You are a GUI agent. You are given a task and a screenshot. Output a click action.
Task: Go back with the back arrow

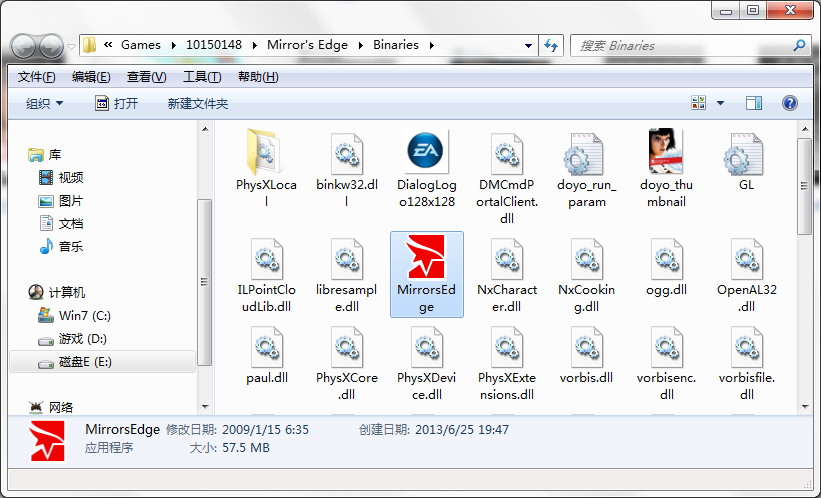coord(23,46)
